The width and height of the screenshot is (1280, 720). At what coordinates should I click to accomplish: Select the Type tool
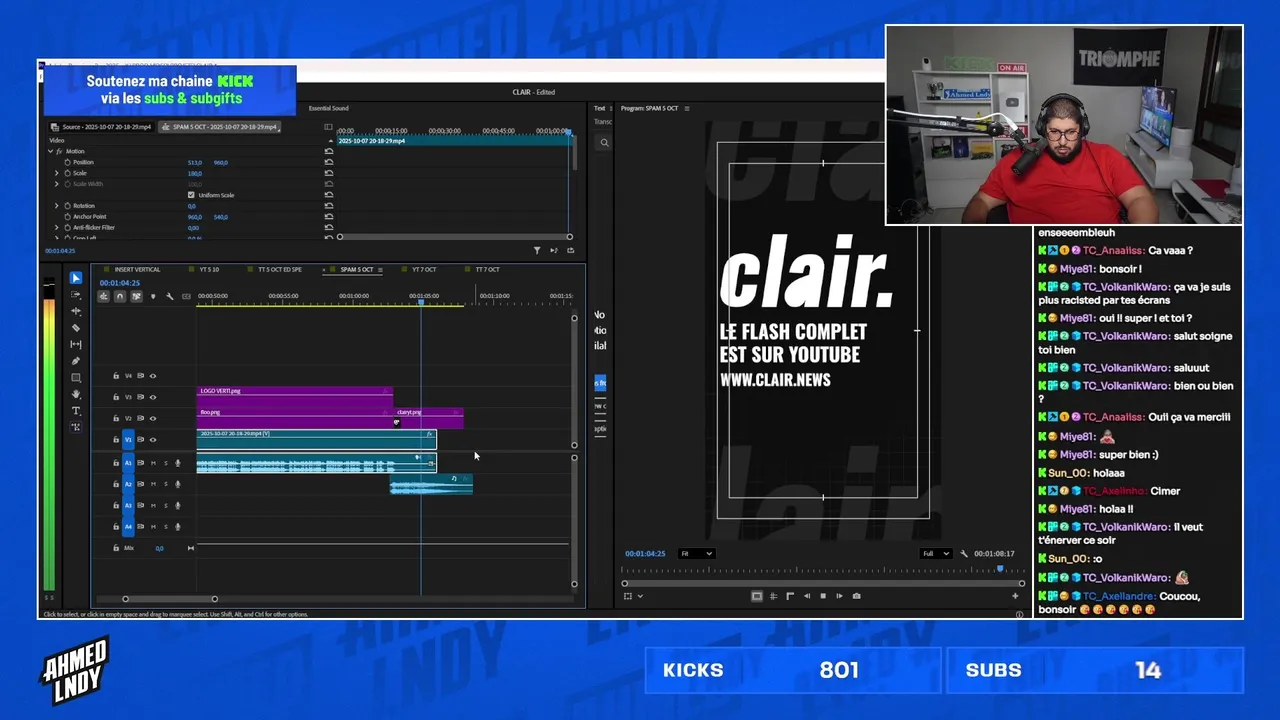[76, 411]
